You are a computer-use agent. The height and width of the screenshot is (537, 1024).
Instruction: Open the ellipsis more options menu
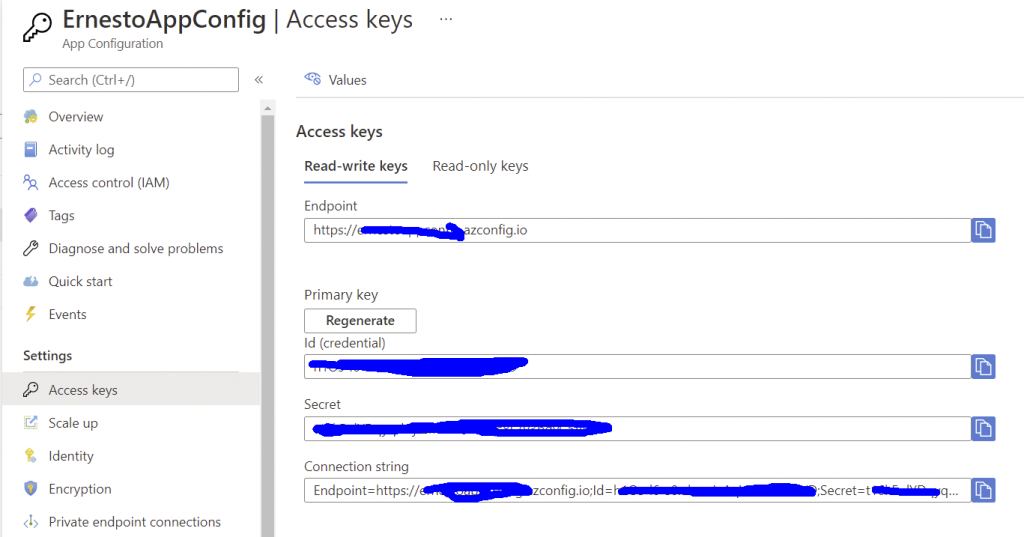446,20
